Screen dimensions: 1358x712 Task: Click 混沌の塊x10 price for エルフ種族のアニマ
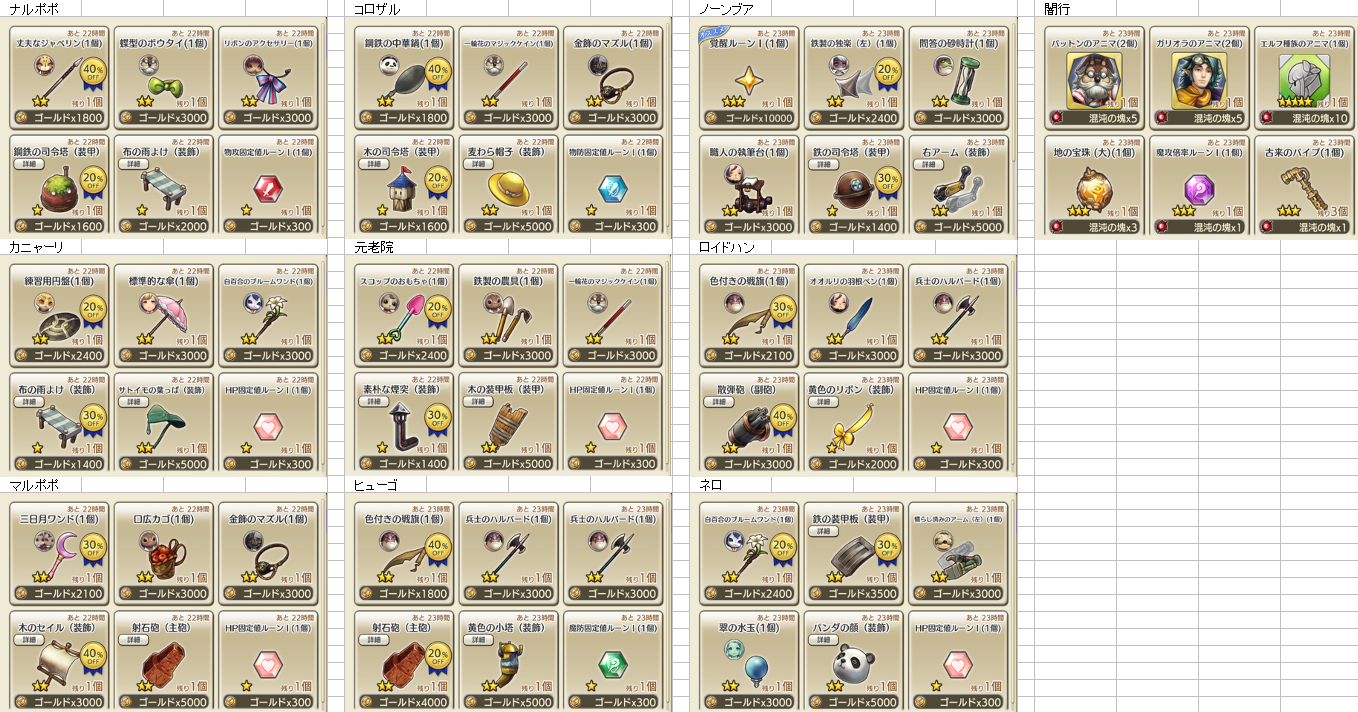[x=1302, y=117]
